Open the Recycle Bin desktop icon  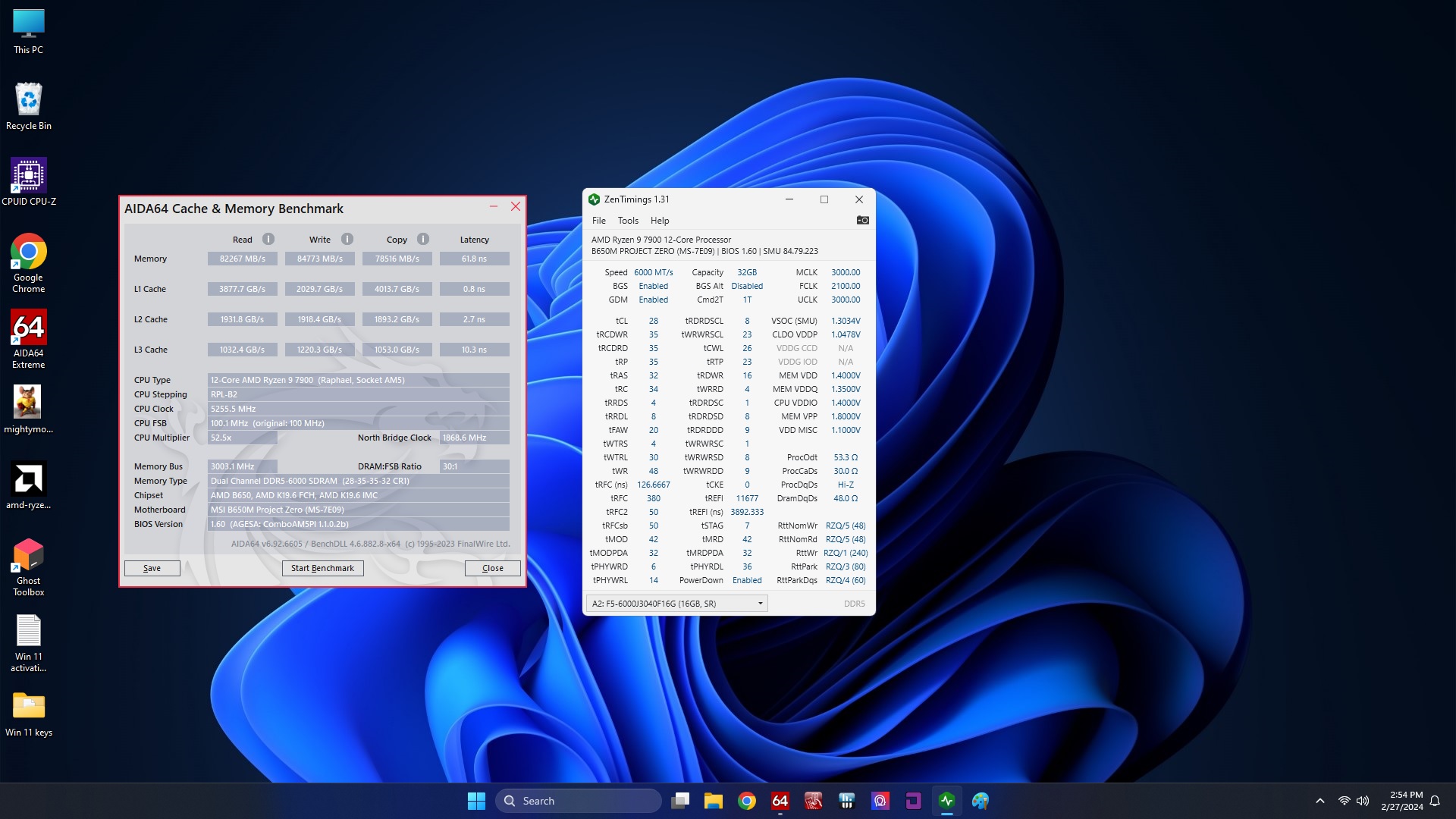(x=29, y=107)
